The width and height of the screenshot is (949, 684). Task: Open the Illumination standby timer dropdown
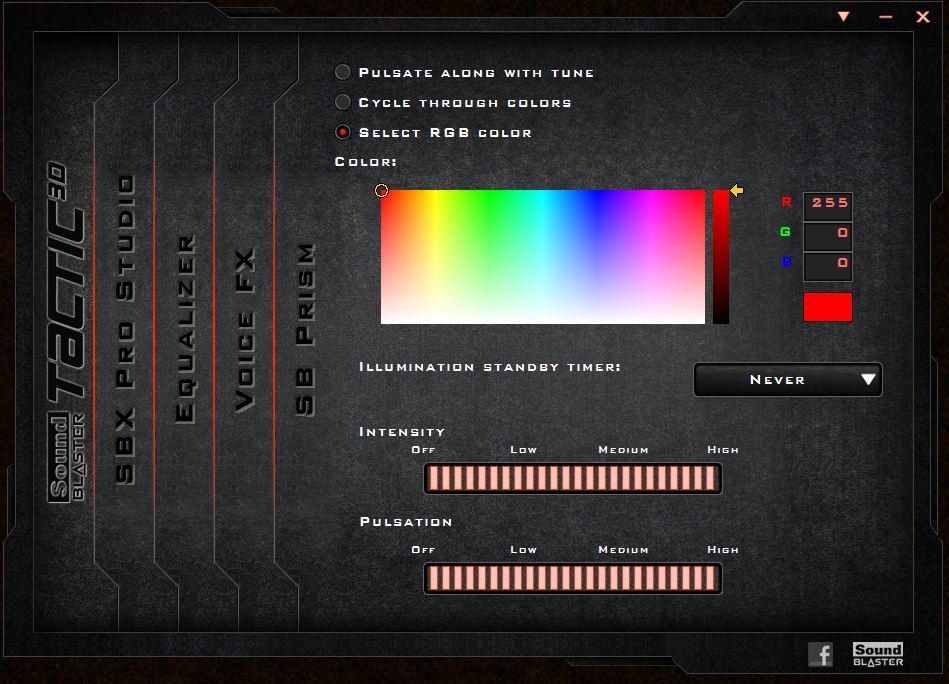(x=787, y=380)
